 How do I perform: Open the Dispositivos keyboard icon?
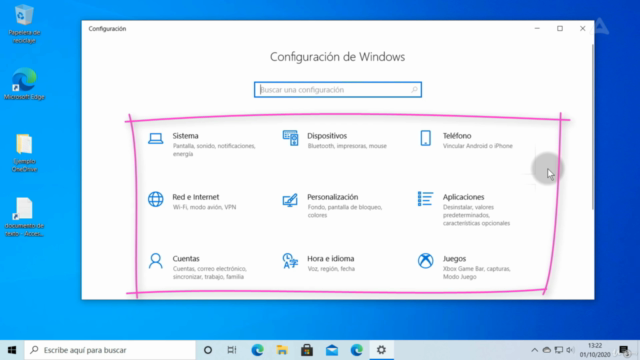coord(290,138)
